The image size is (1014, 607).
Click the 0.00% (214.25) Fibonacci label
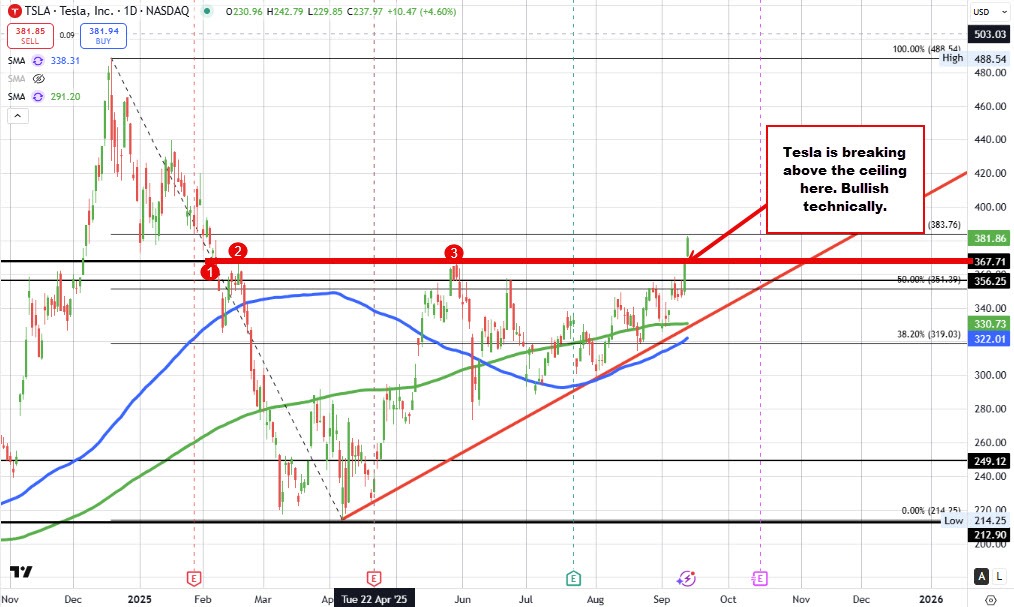[931, 511]
